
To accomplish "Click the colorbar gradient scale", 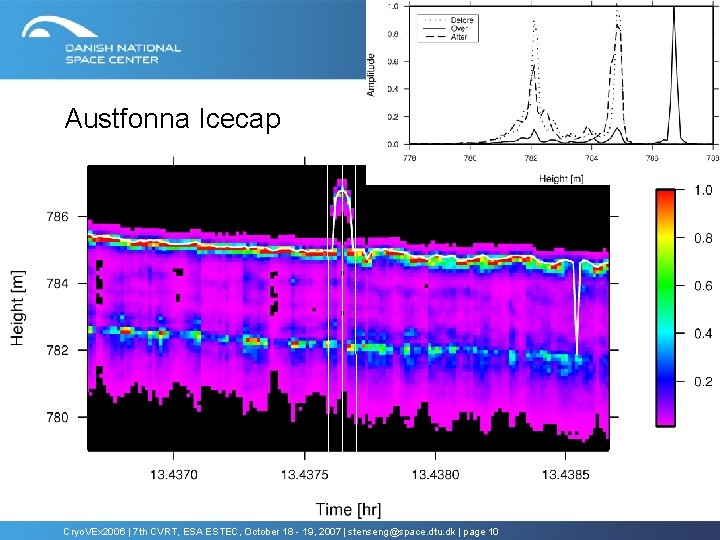I will pos(665,308).
